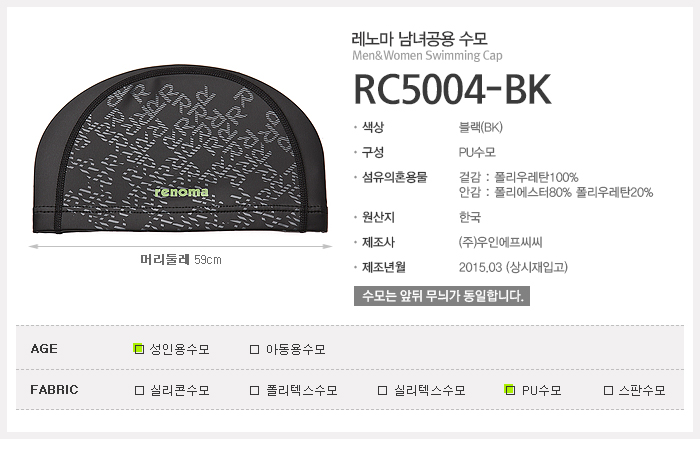The height and width of the screenshot is (449, 700).
Task: Click the gray 수모는 앞뒤 무늬가 동일합니다 banner
Action: 441,296
